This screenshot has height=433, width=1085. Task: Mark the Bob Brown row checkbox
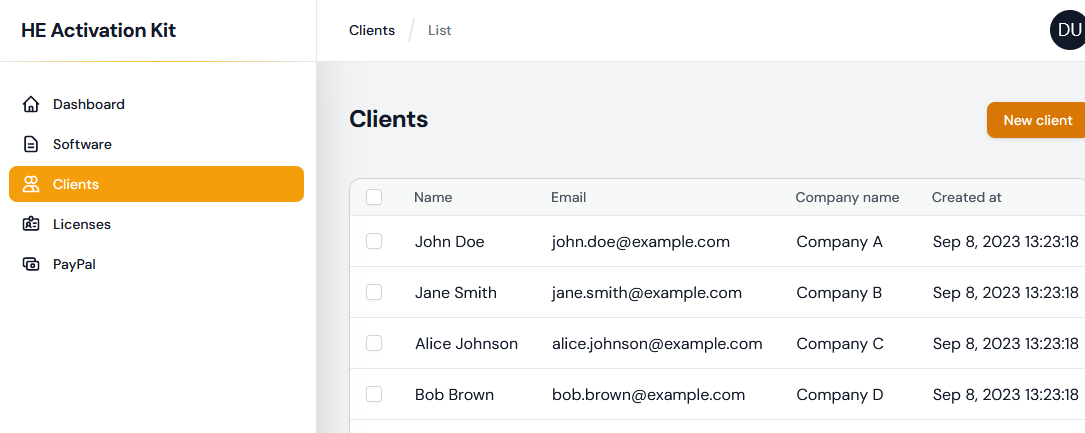[x=374, y=394]
